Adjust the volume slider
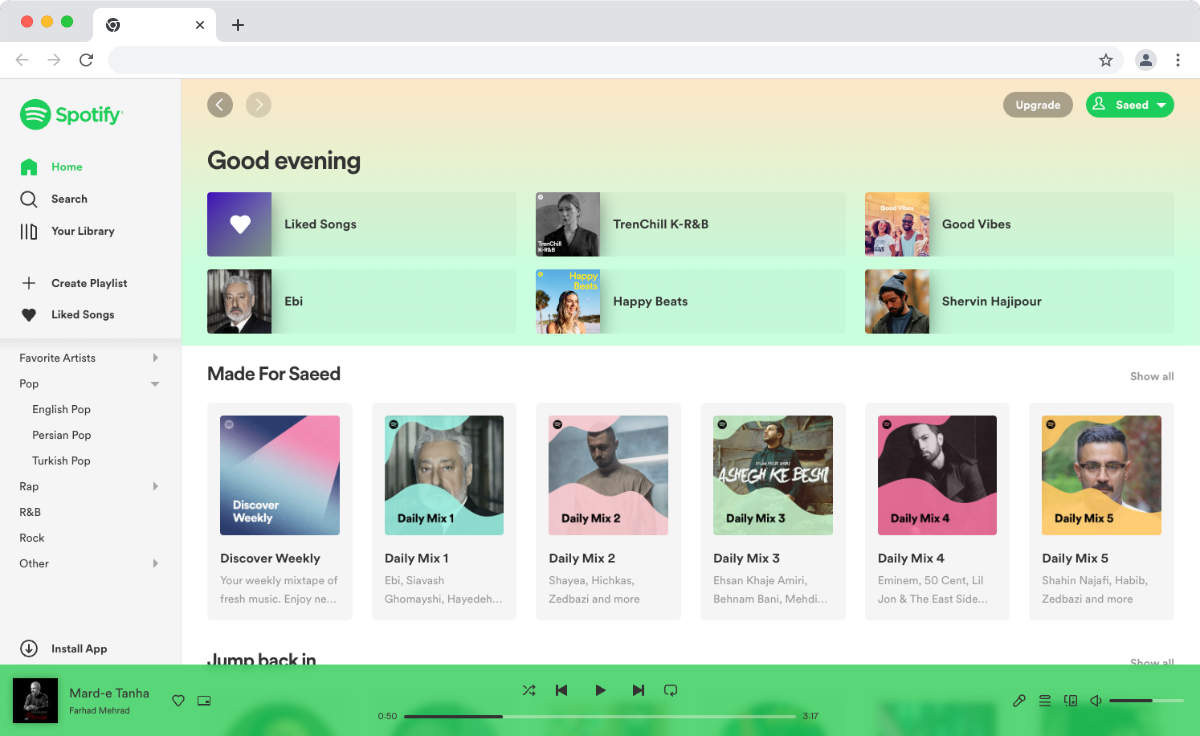1200x736 pixels. point(1146,701)
